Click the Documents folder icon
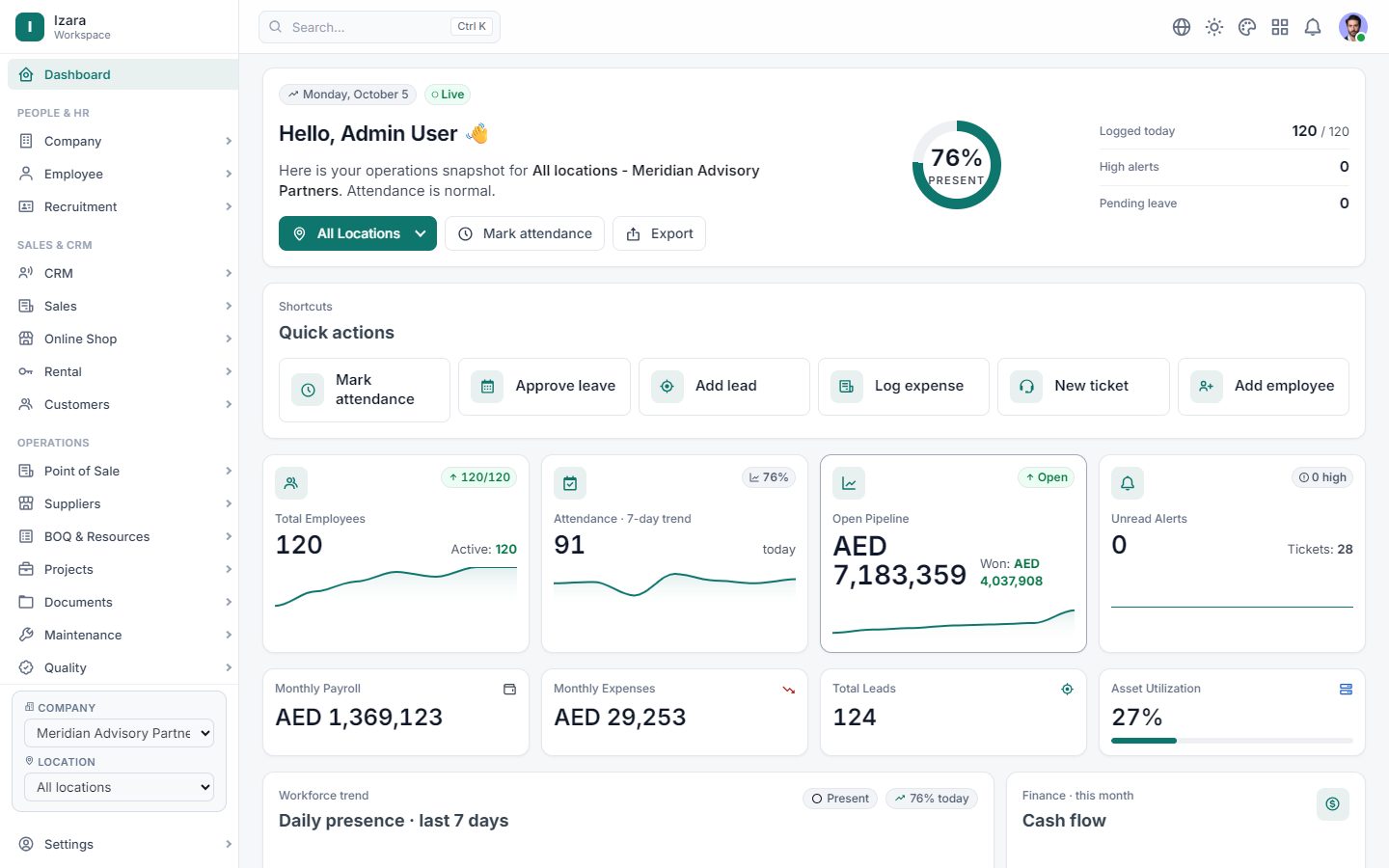The image size is (1389, 868). pyautogui.click(x=26, y=602)
